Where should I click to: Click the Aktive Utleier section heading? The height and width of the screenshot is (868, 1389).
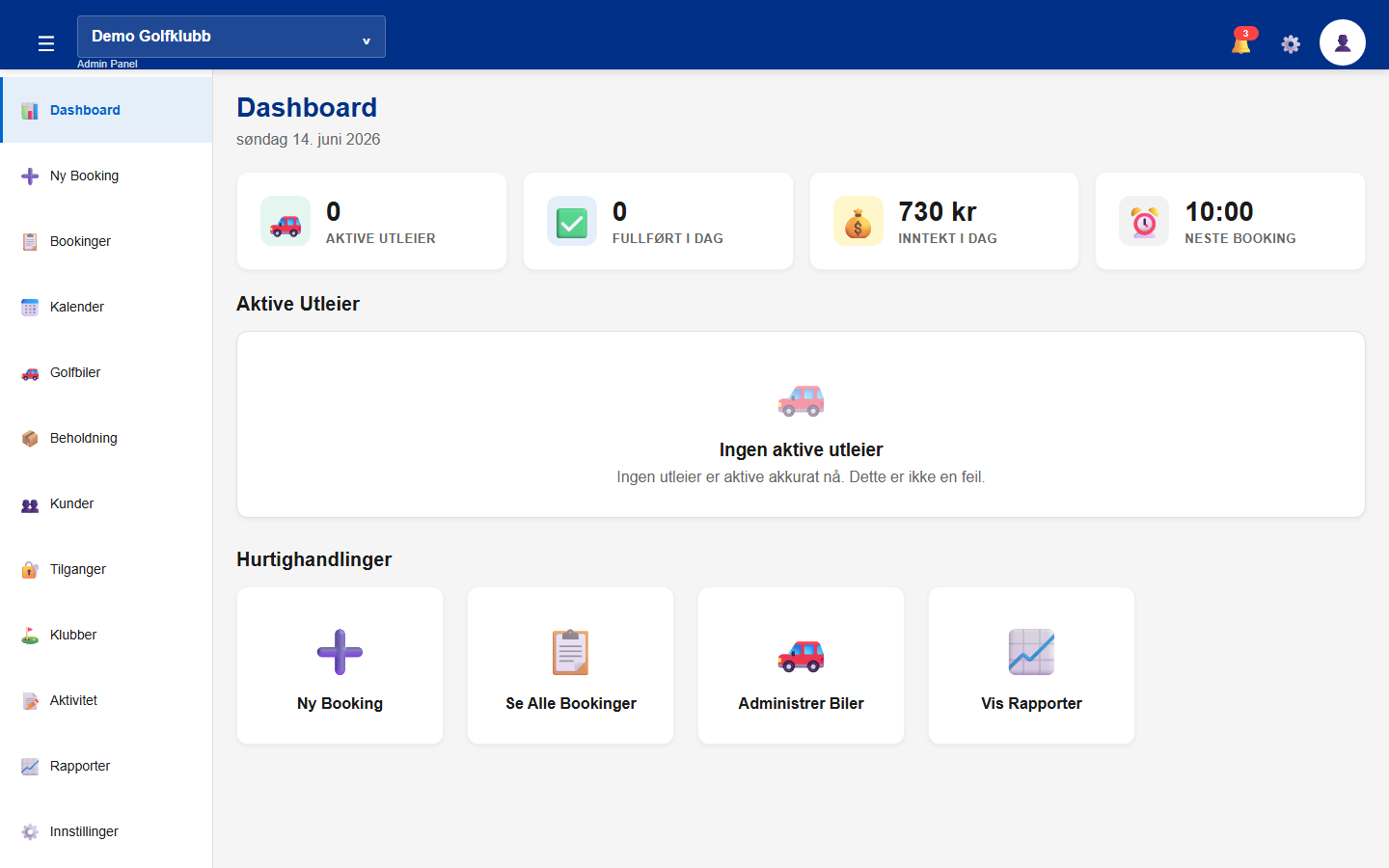point(298,304)
